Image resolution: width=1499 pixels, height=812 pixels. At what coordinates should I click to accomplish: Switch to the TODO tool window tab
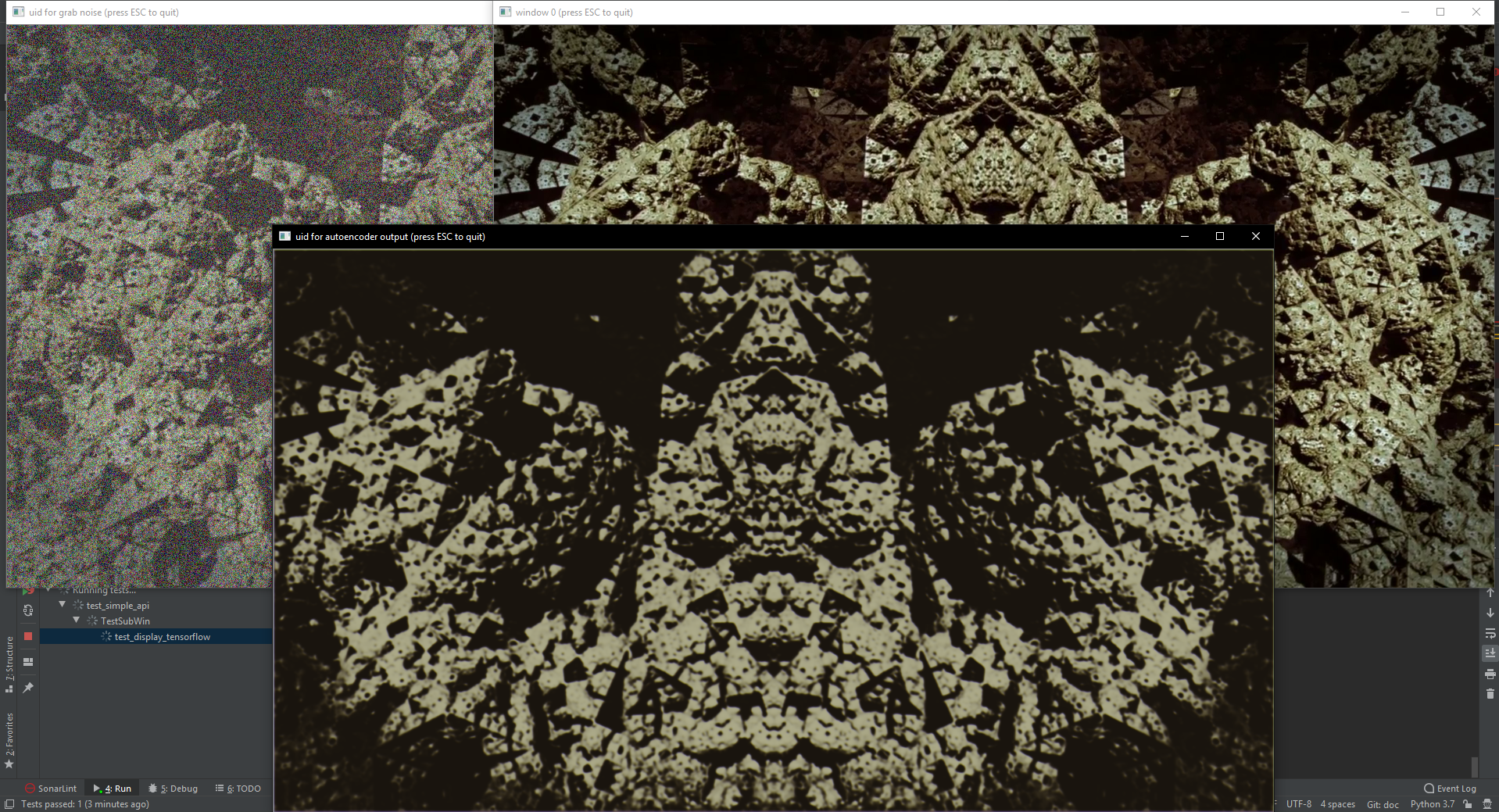tap(238, 789)
